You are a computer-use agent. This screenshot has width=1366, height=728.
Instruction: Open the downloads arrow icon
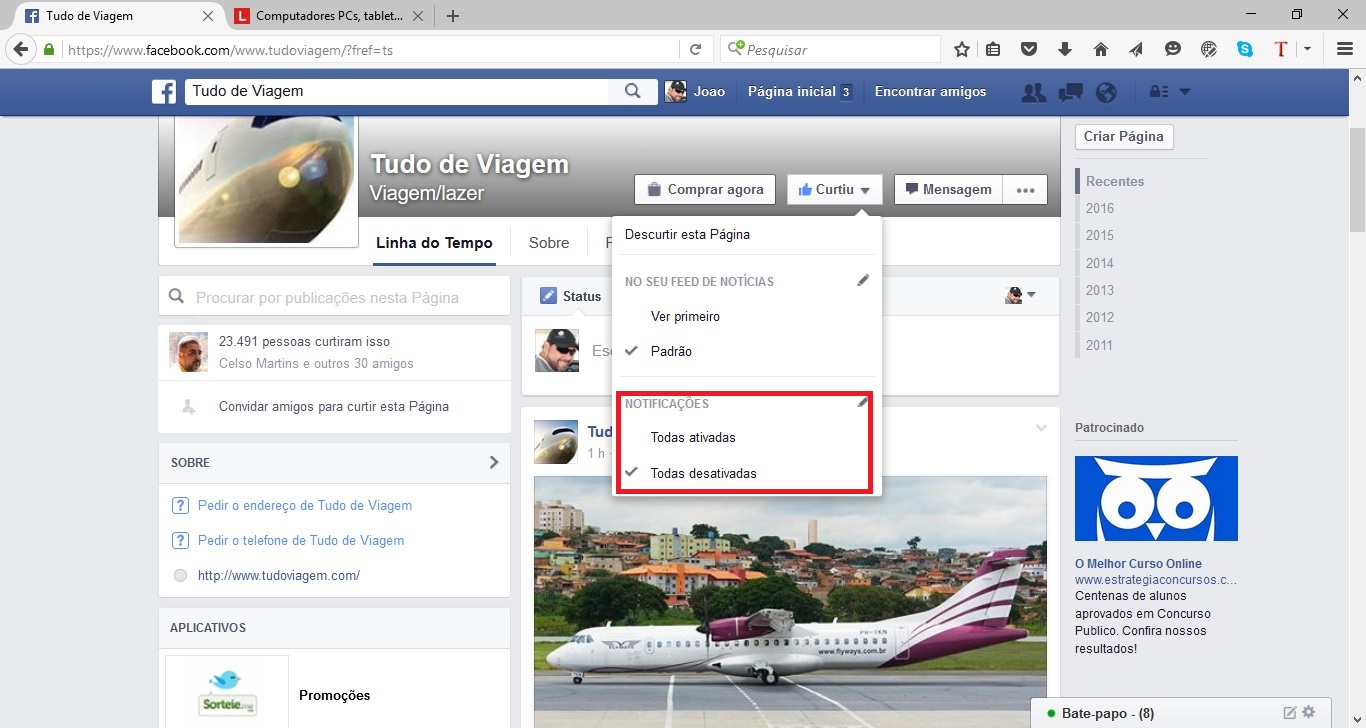point(1064,49)
